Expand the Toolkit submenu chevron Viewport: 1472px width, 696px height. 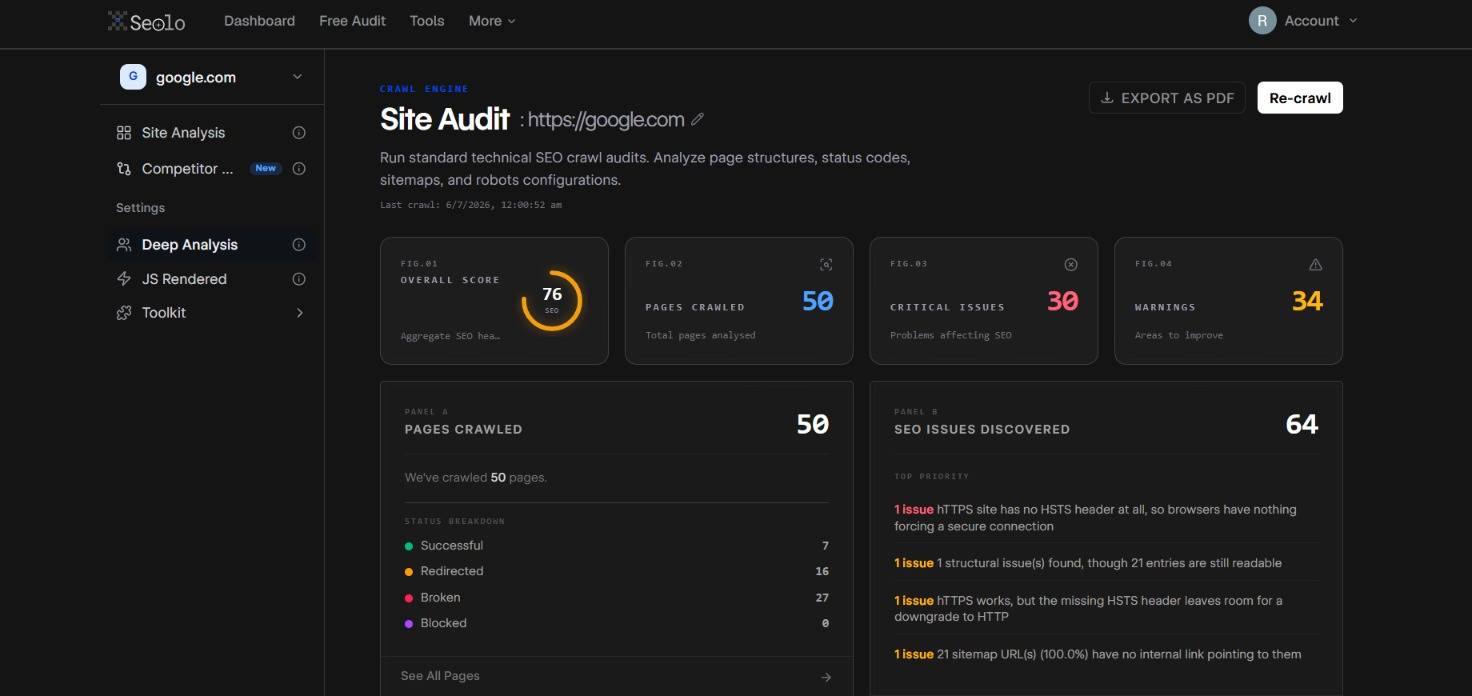pyautogui.click(x=299, y=313)
